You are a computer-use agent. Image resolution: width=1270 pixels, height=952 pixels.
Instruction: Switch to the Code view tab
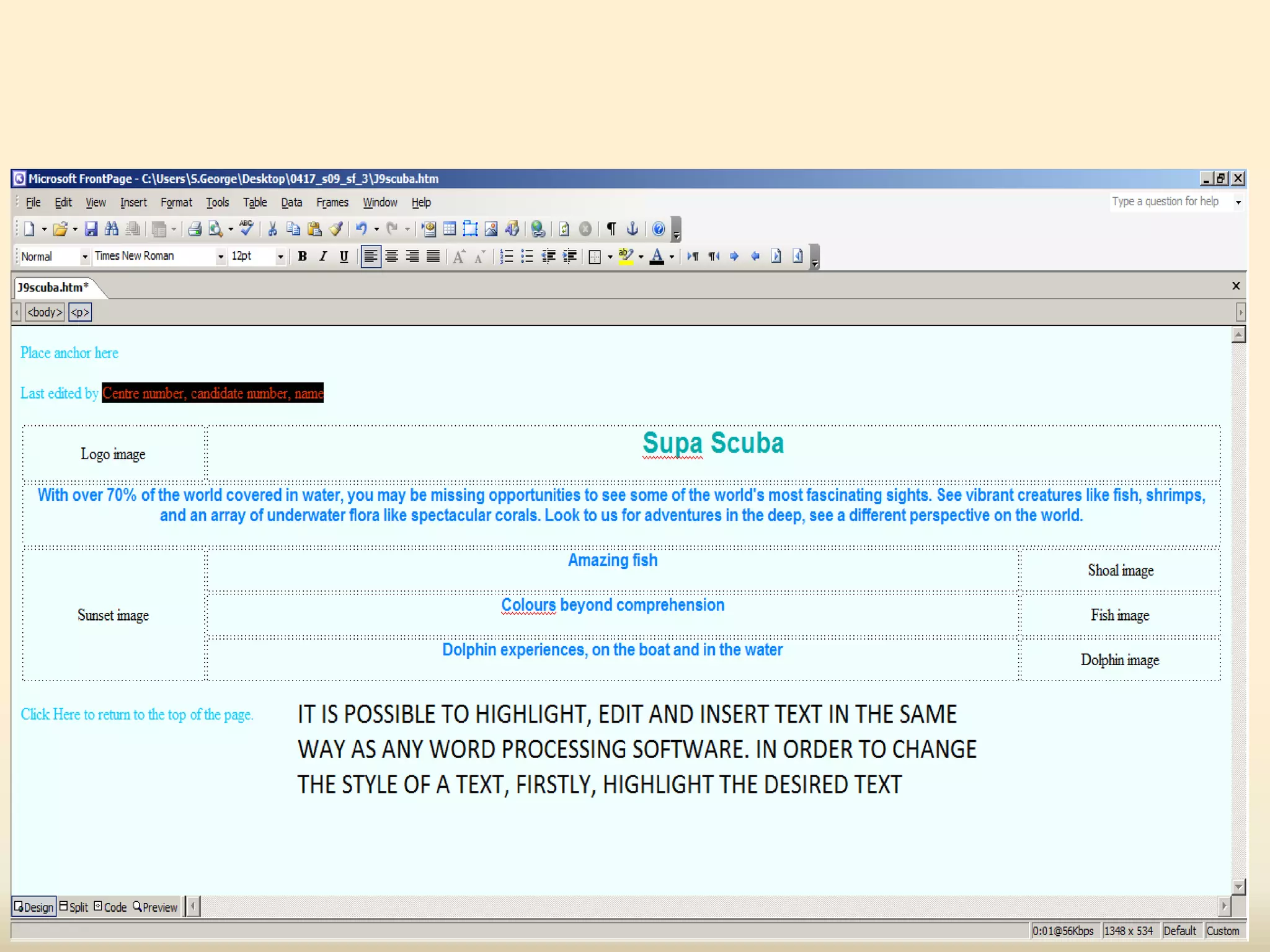[110, 907]
